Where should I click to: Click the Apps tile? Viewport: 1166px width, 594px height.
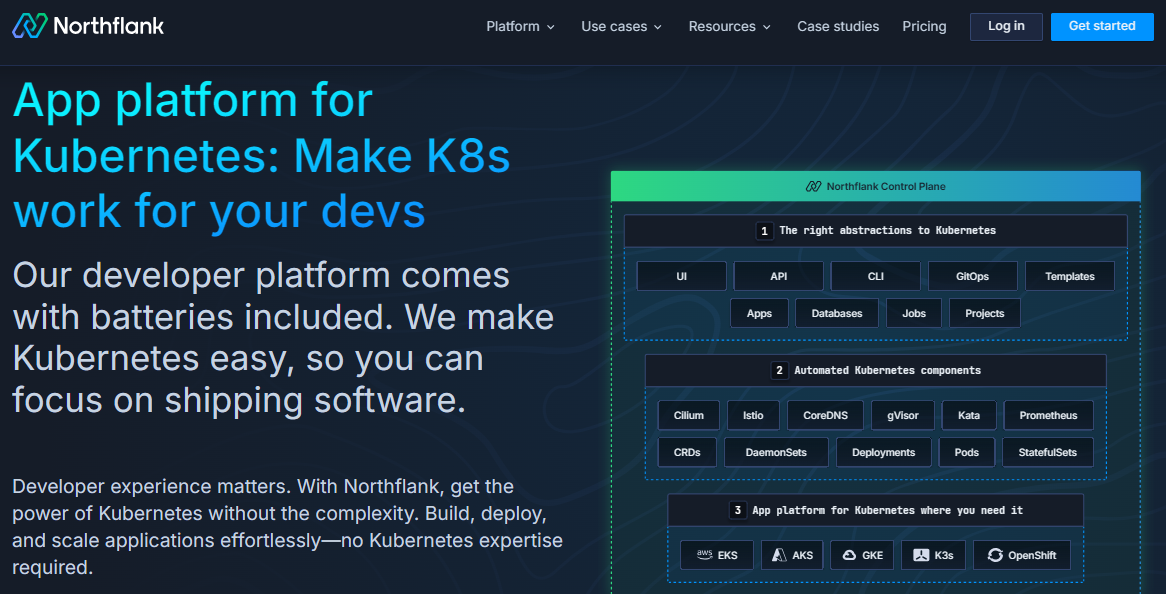[x=758, y=313]
